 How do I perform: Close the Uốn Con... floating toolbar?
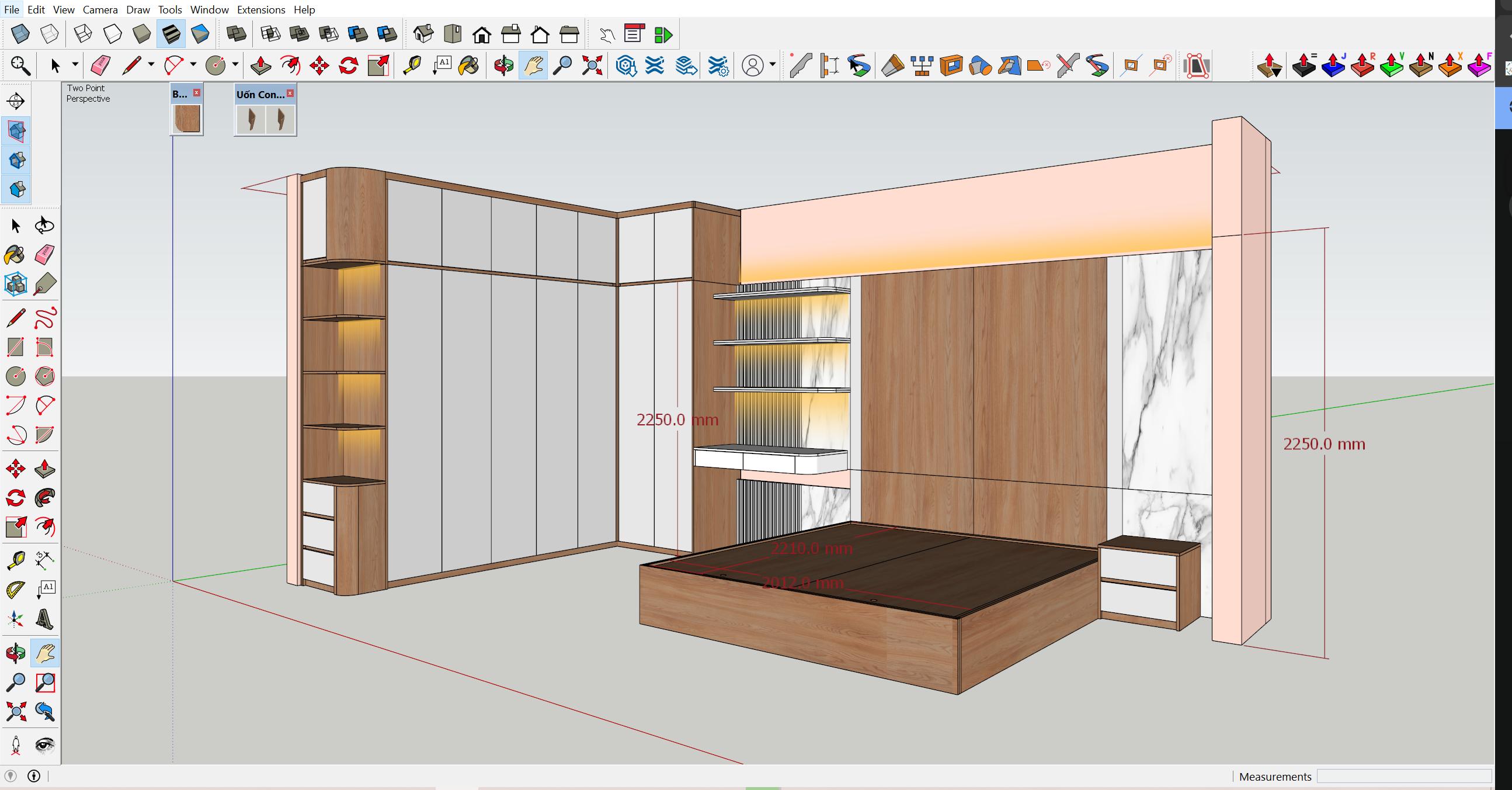click(x=290, y=93)
